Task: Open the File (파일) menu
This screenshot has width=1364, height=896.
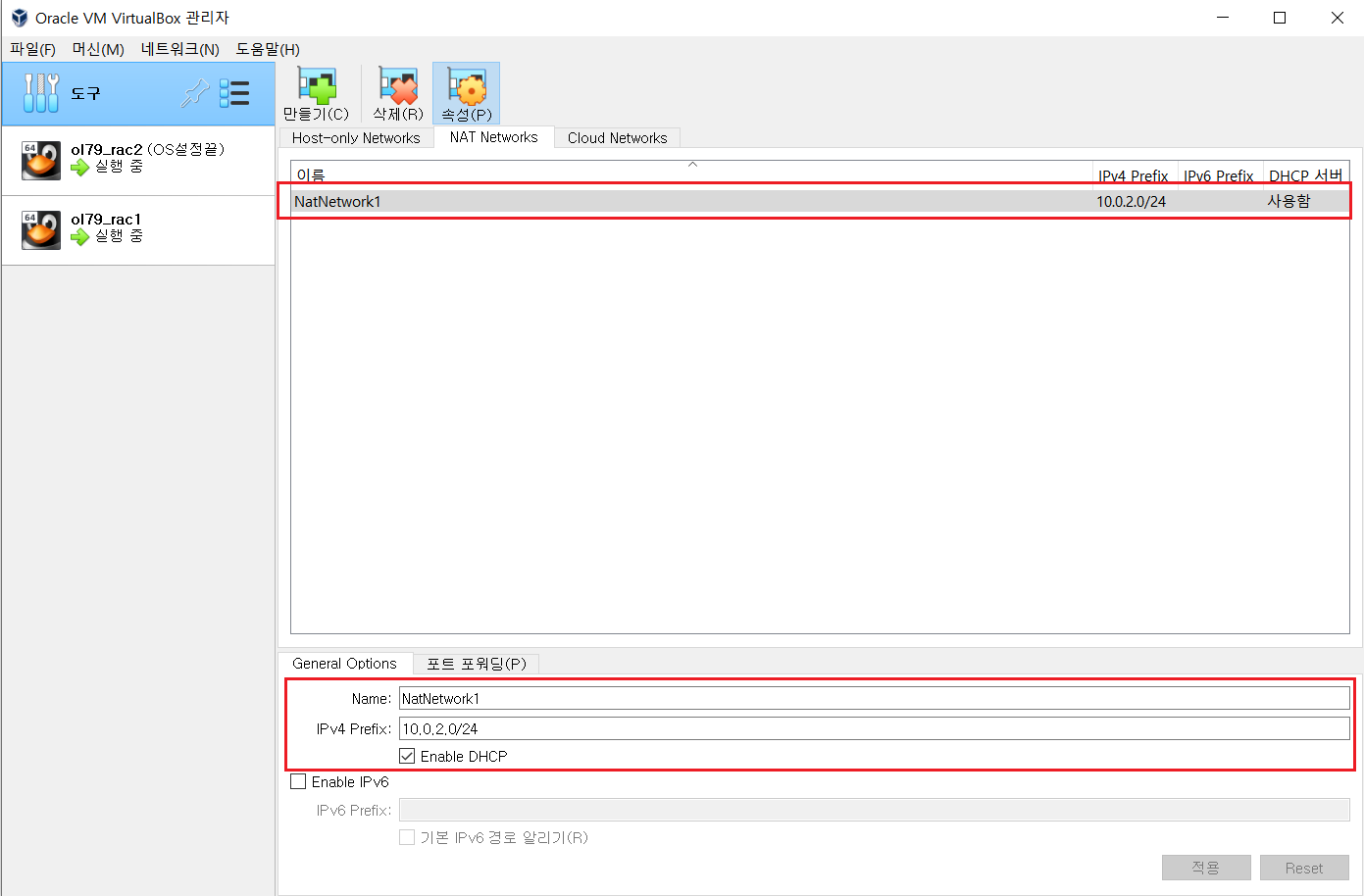Action: 32,49
